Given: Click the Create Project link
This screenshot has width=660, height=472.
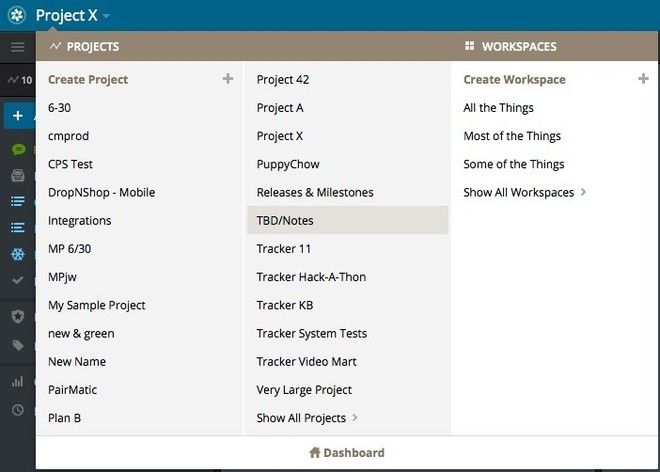Looking at the screenshot, I should (88, 80).
